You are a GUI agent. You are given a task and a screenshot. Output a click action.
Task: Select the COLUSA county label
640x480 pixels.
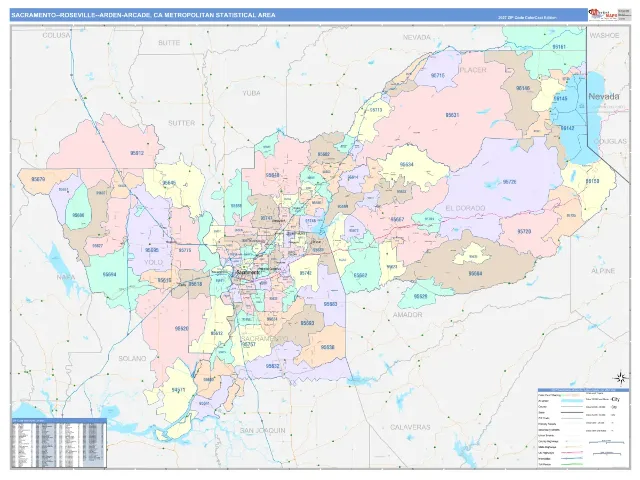[x=56, y=36]
